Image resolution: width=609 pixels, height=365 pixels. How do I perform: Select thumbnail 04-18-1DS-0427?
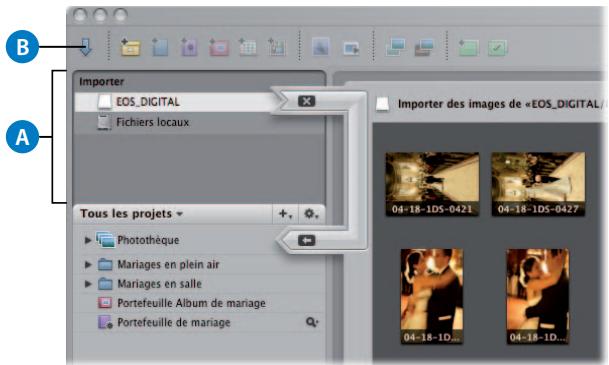(x=538, y=184)
